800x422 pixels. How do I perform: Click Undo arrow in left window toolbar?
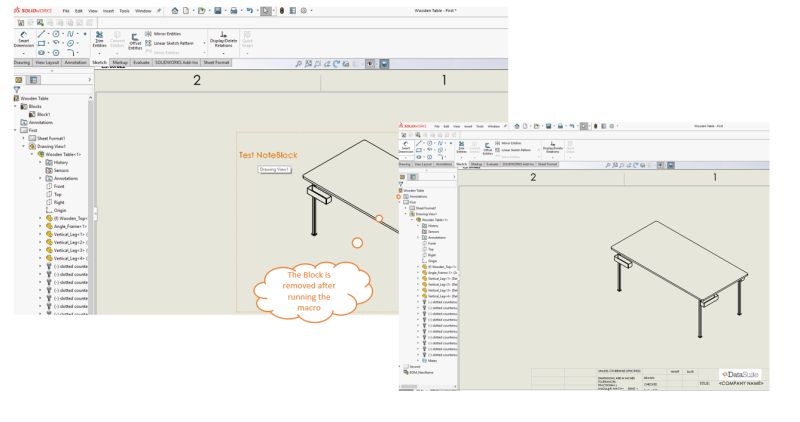click(249, 10)
